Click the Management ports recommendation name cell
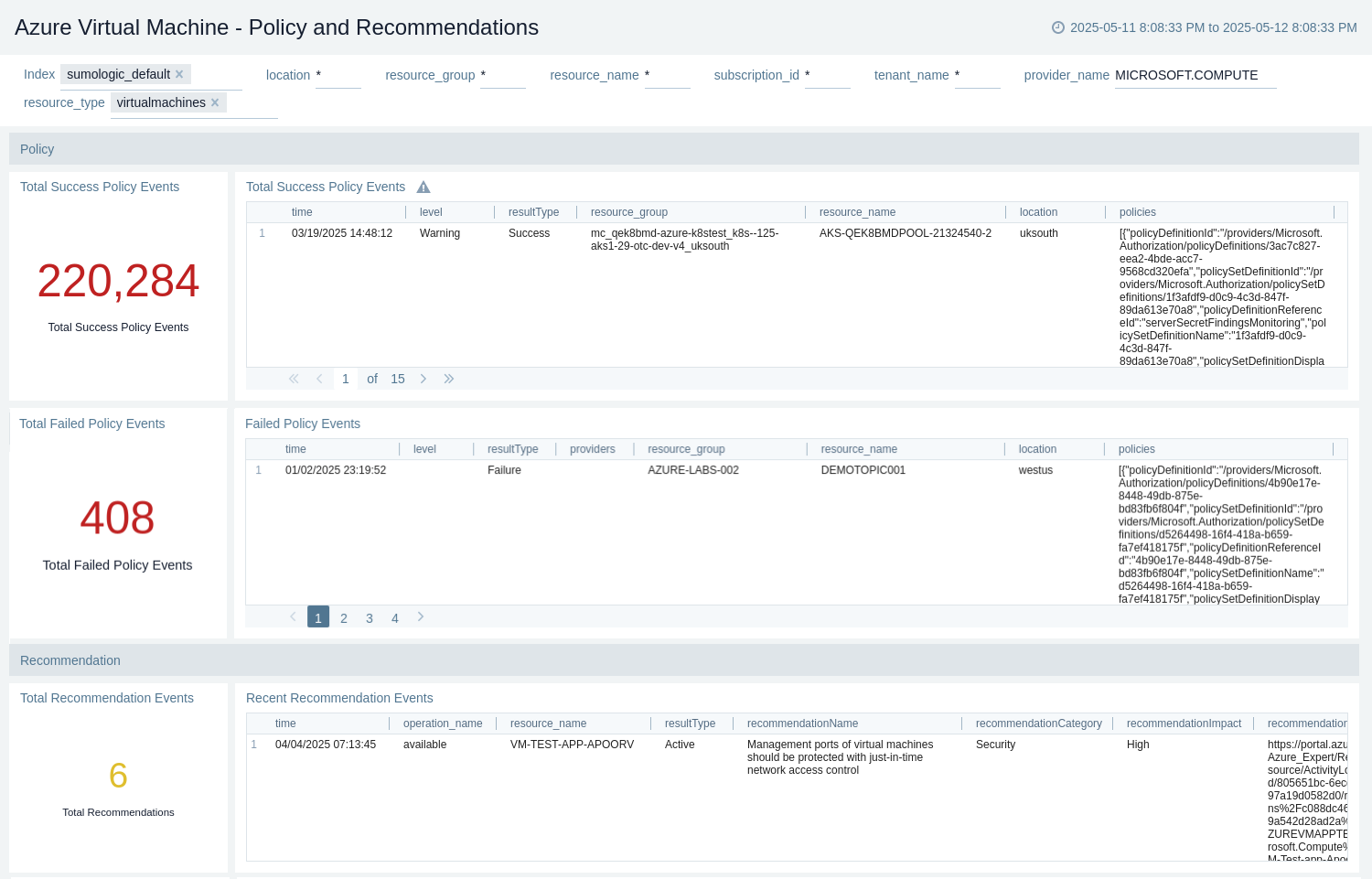The width and height of the screenshot is (1372, 879). point(840,757)
